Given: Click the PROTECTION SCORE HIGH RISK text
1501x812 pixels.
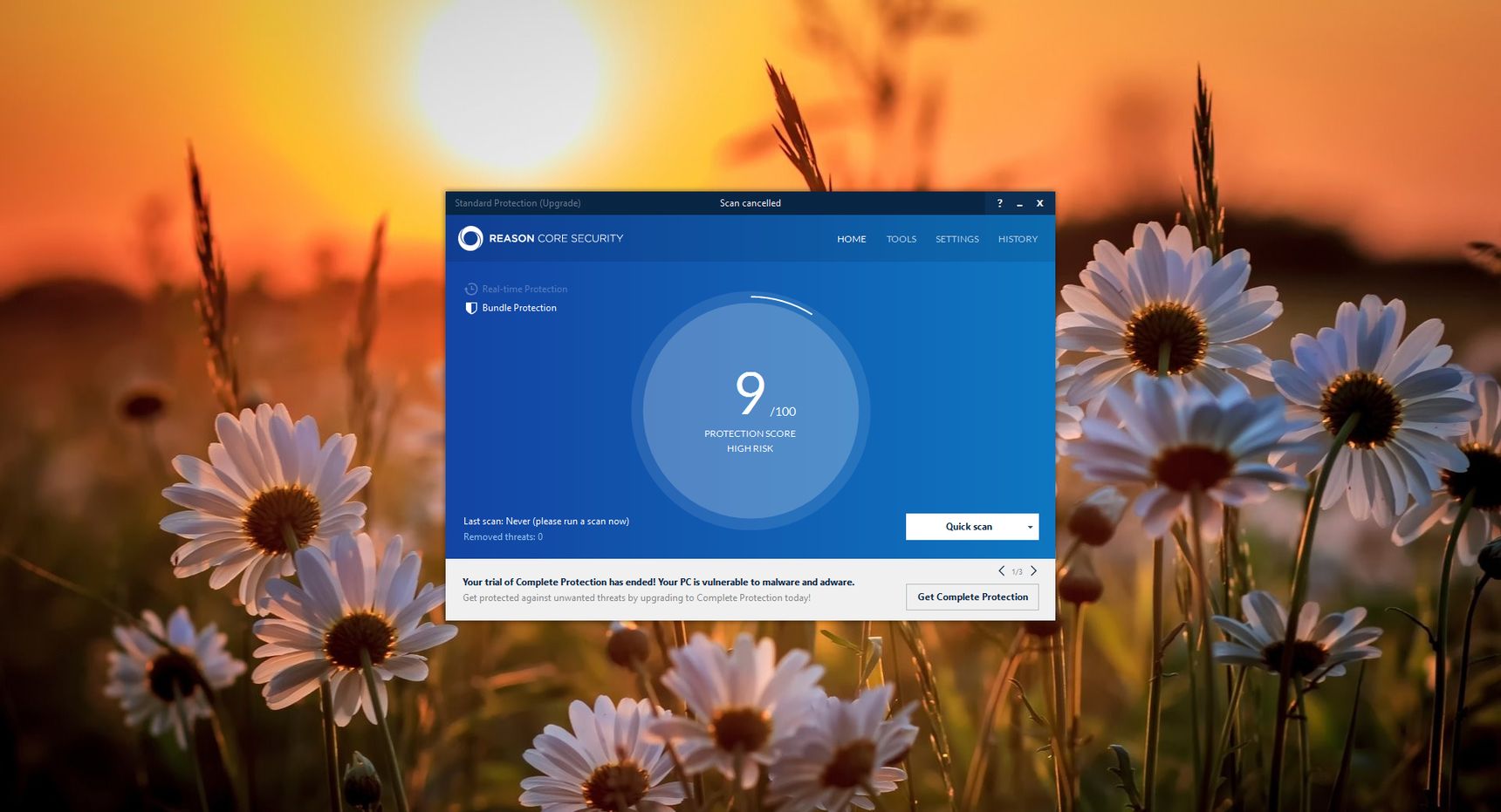Looking at the screenshot, I should tap(750, 440).
